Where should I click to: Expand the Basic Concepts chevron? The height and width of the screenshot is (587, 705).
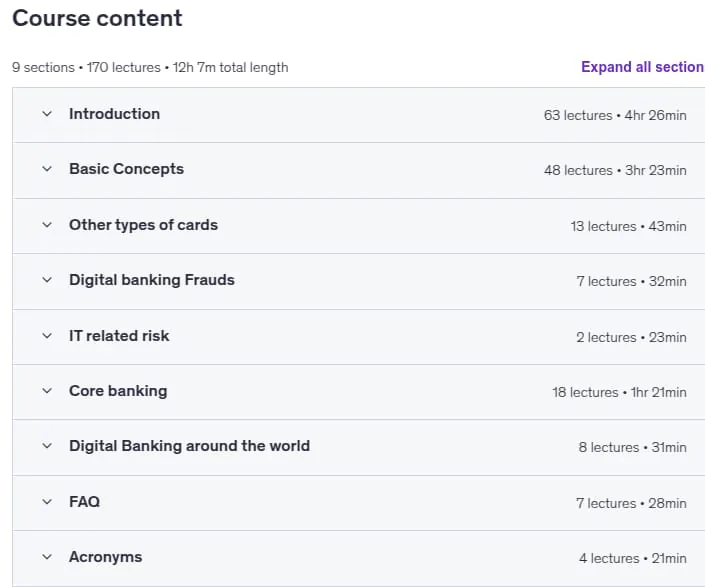(47, 169)
